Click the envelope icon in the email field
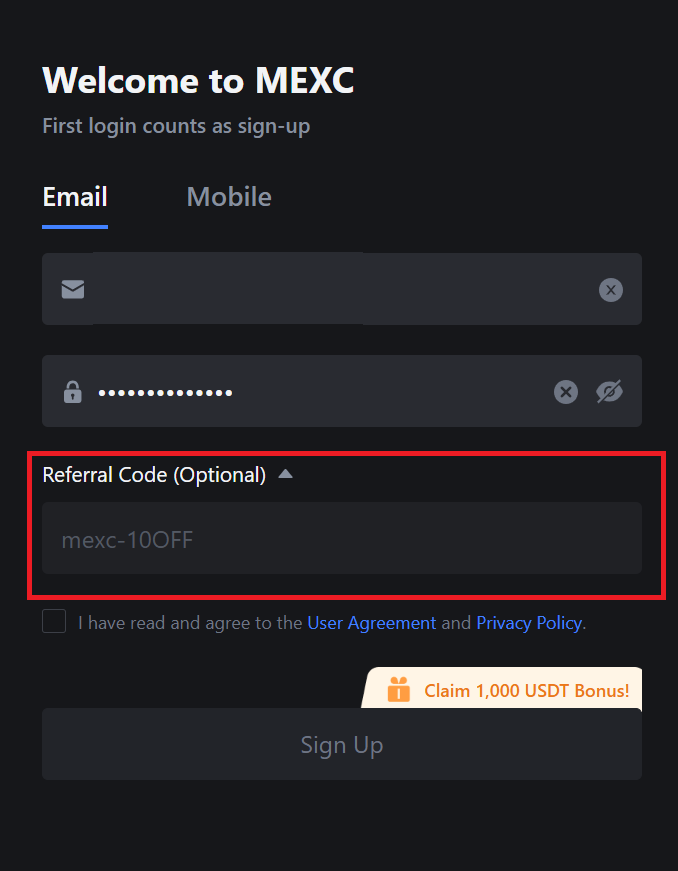This screenshot has width=678, height=871. [x=72, y=289]
